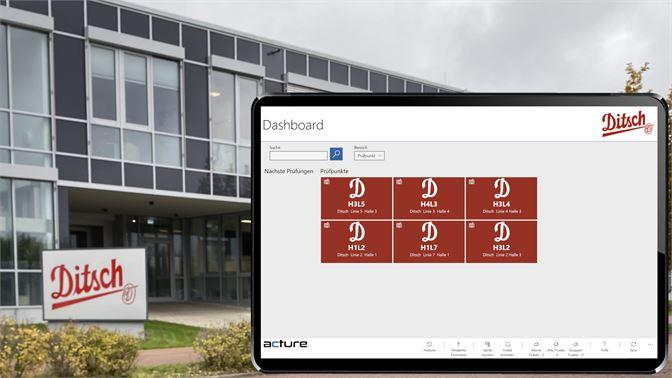Open the H4L3 Prüfpunkt tile
Viewport: 672px width, 378px height.
point(429,198)
